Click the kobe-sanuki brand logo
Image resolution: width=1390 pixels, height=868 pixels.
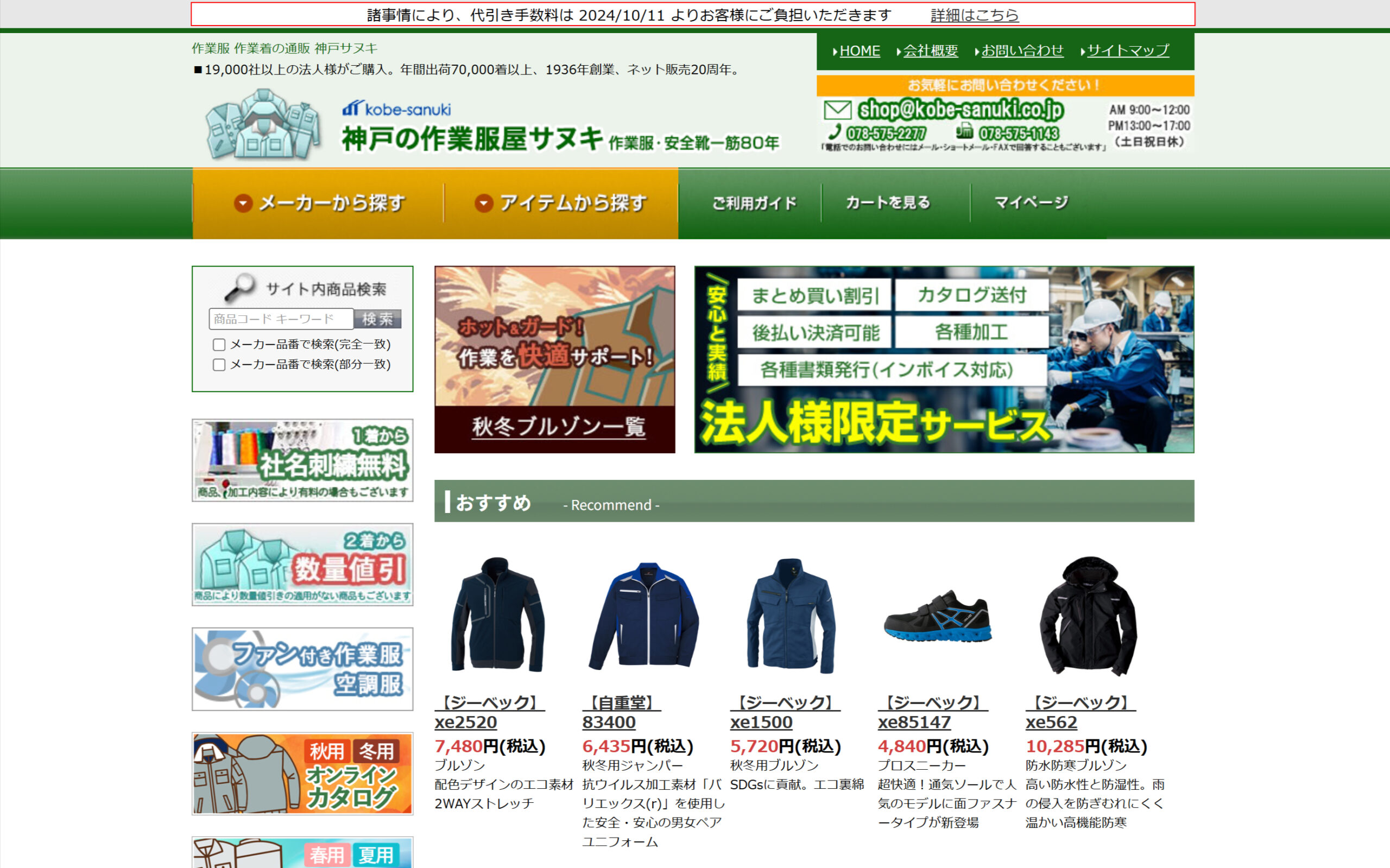coord(396,108)
